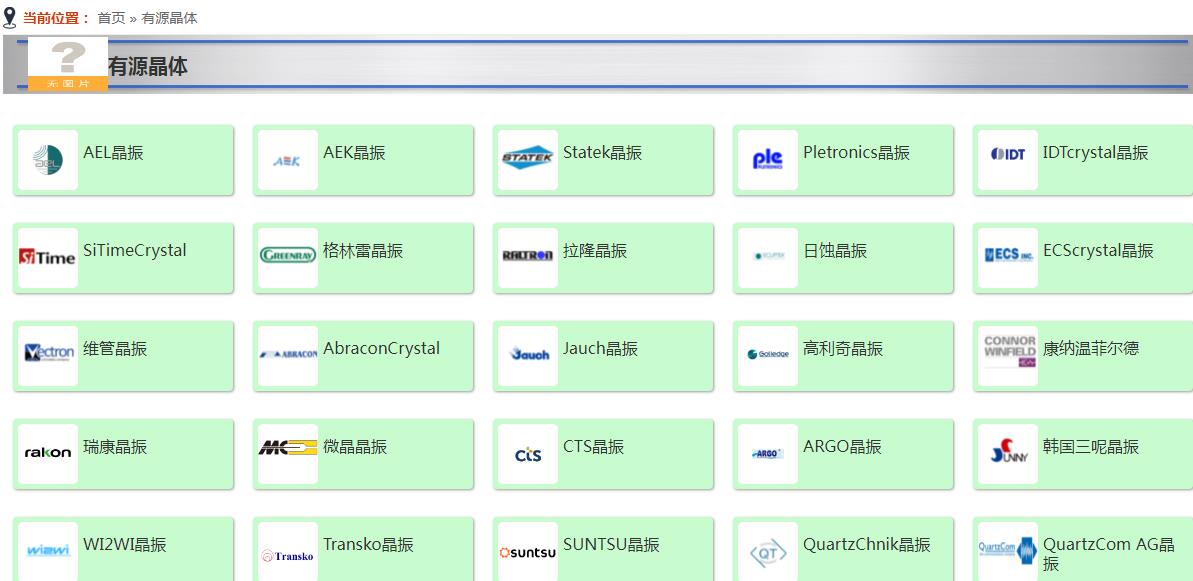
Task: Click the 格林雷晶振 link
Action: 362,251
